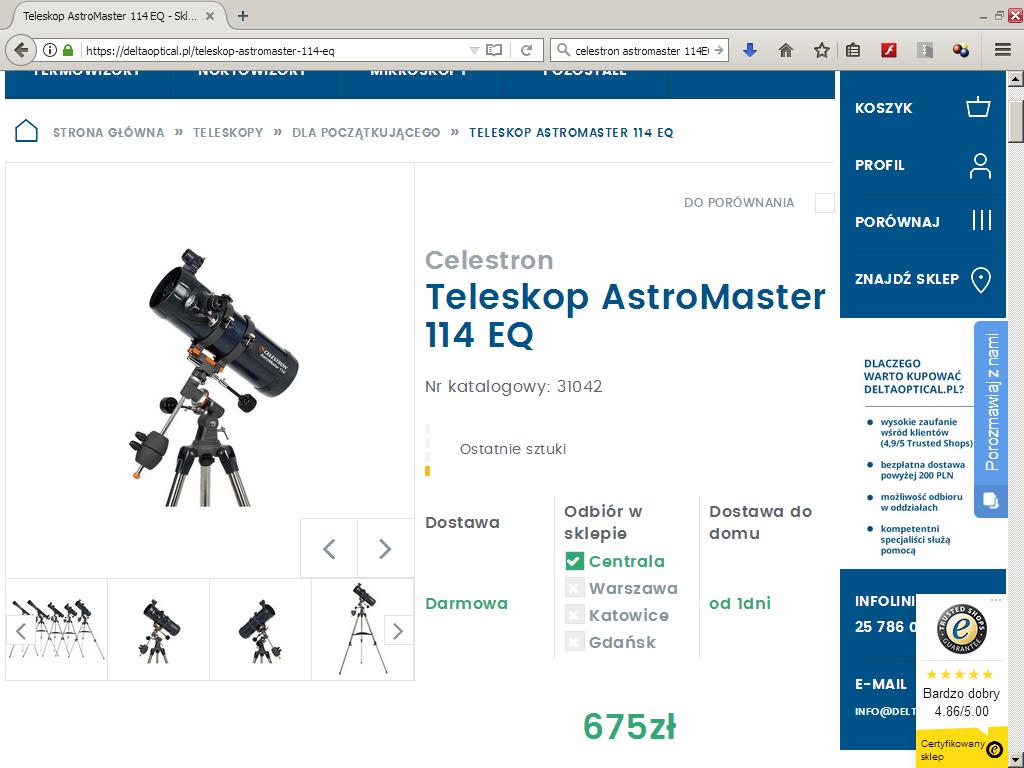Open new tab with plus button
The width and height of the screenshot is (1024, 768).
coord(243,16)
